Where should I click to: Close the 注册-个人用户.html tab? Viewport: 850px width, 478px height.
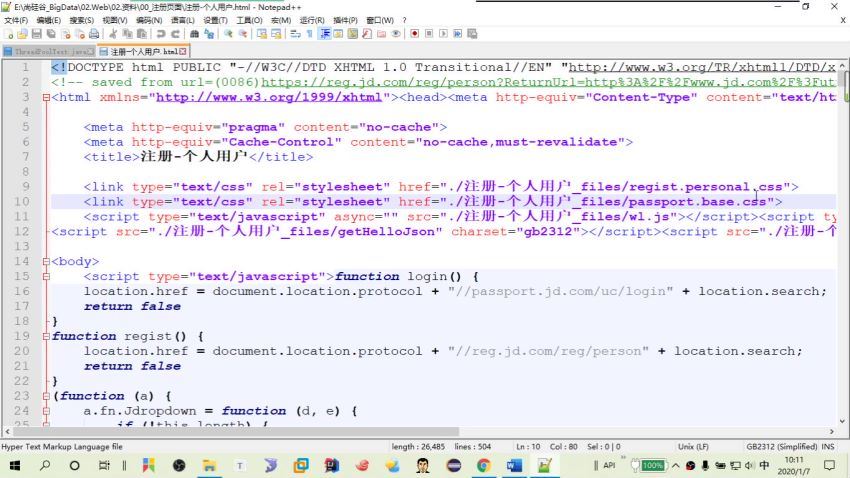click(x=183, y=51)
